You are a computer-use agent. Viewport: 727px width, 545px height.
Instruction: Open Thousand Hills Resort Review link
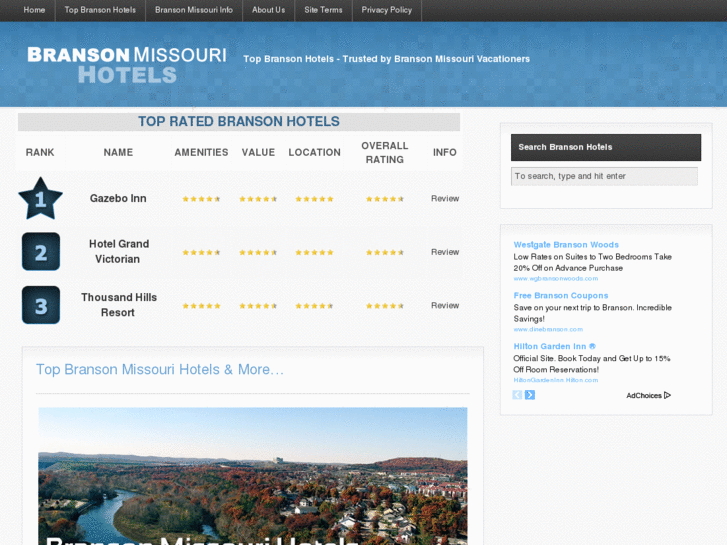[445, 305]
